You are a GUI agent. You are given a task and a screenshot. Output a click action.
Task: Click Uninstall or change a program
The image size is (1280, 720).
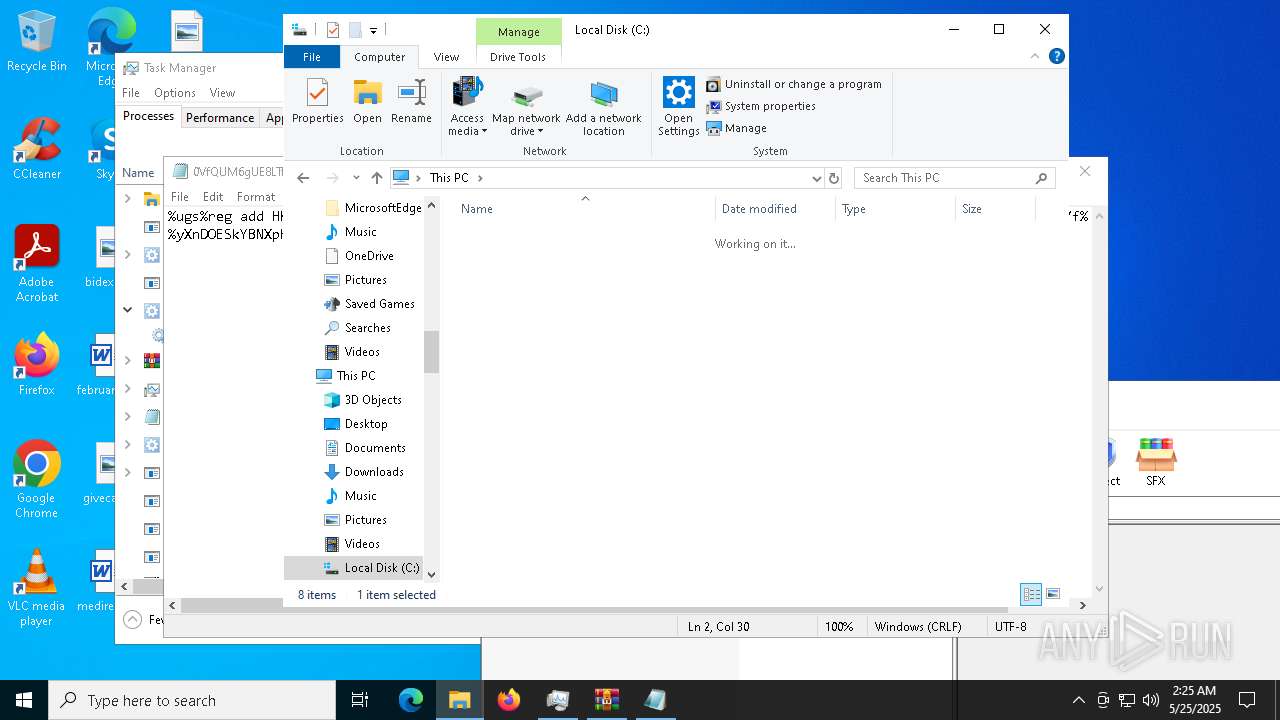click(x=794, y=84)
